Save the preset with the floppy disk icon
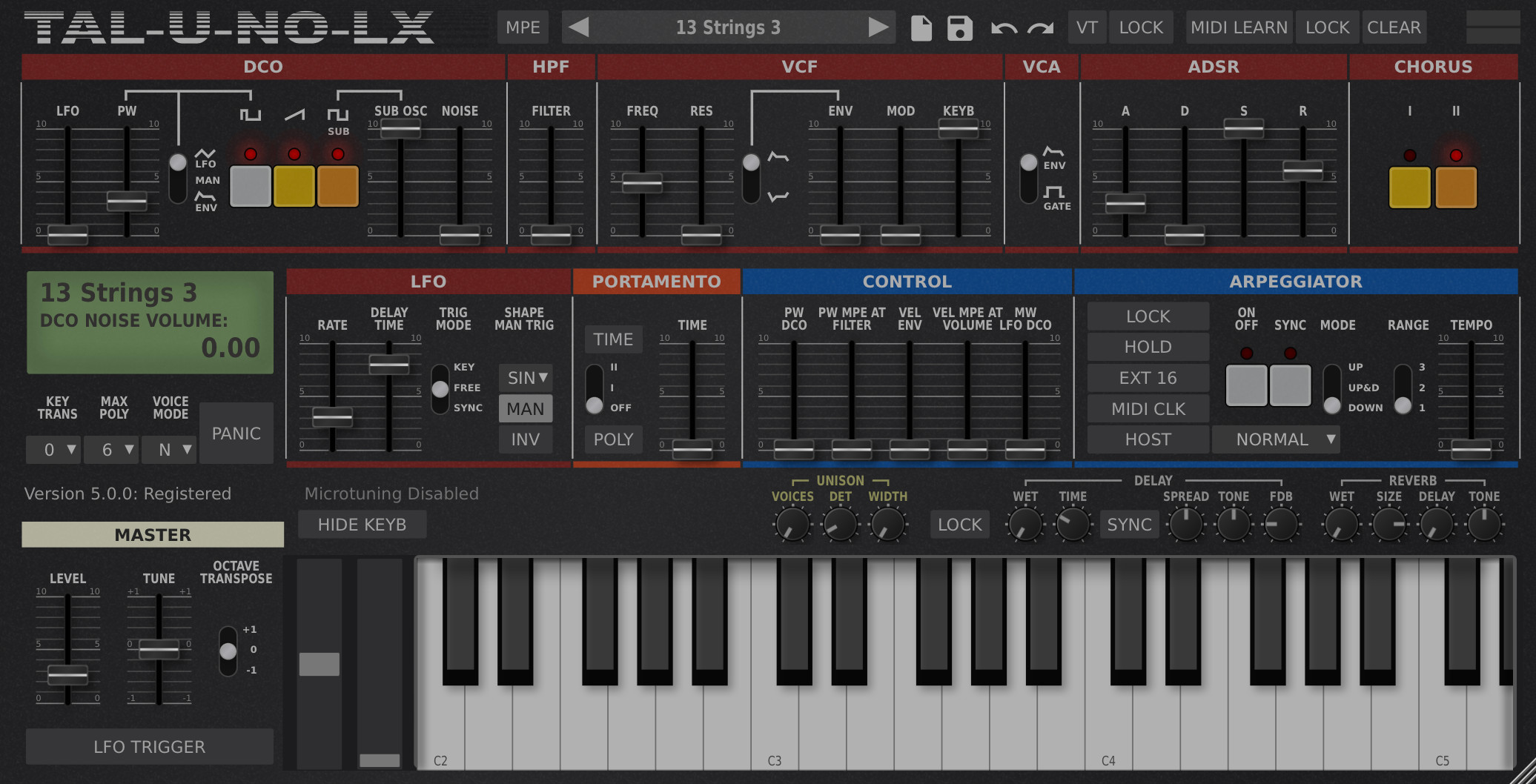Viewport: 1536px width, 784px height. coord(960,28)
